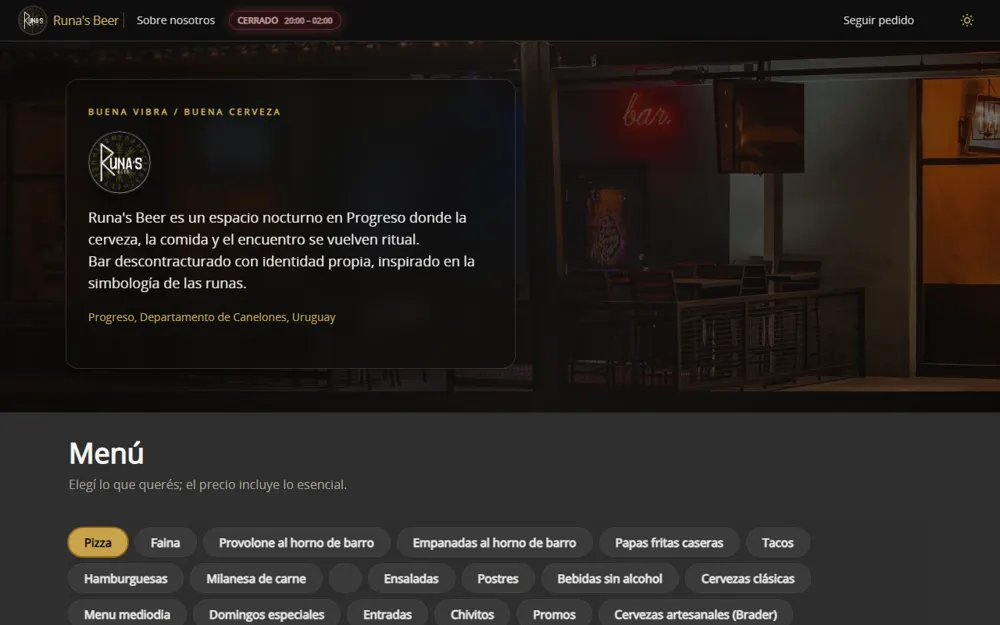Select the Cervezas clásicas category
Screen dimensions: 1000x625
point(747,578)
